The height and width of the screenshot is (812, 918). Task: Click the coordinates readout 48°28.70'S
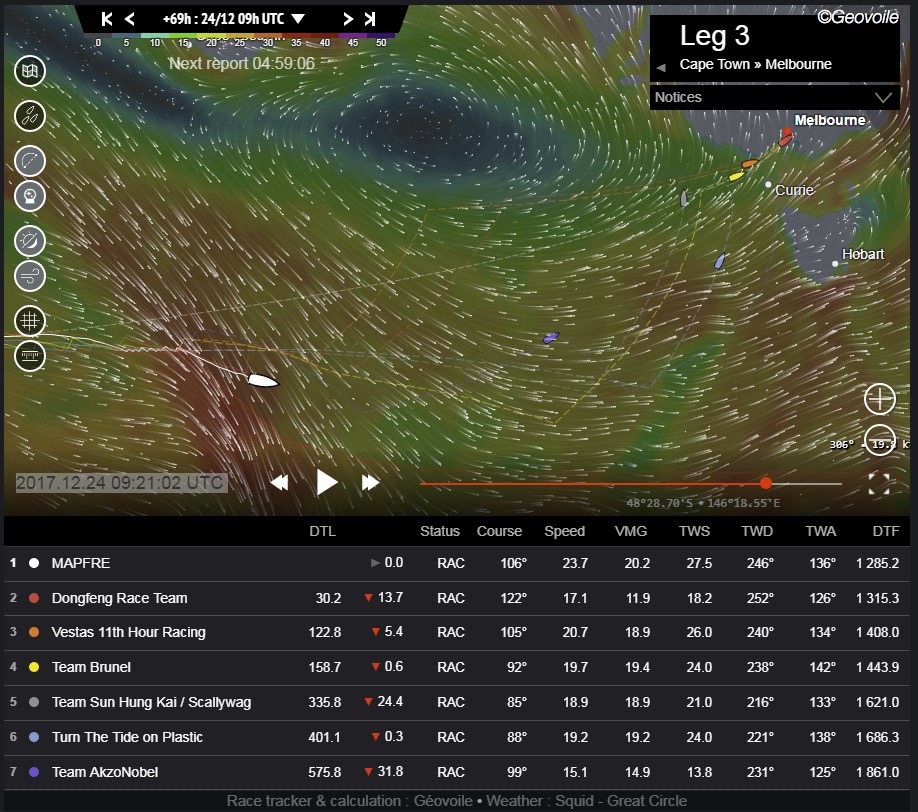tap(703, 503)
